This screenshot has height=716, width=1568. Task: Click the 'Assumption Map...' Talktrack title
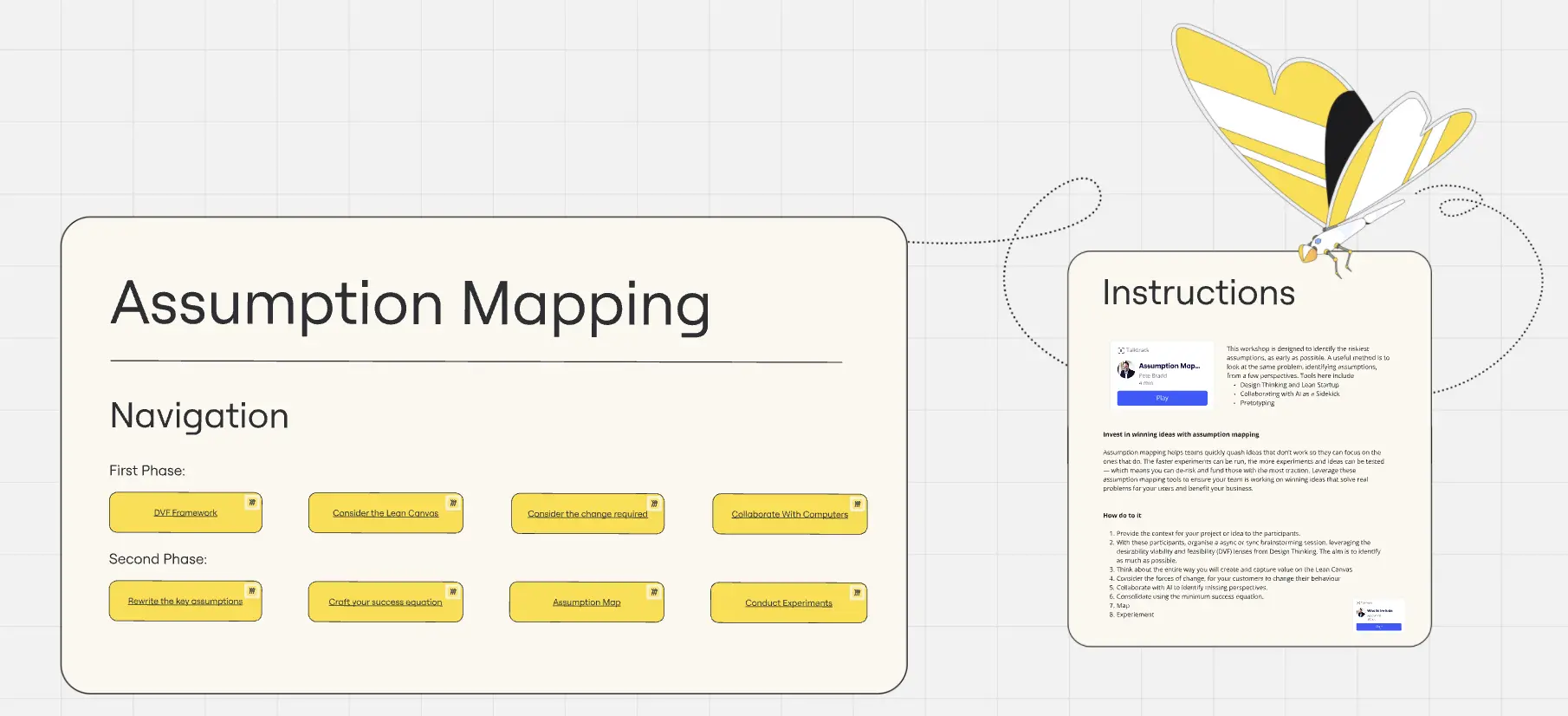tap(1169, 366)
